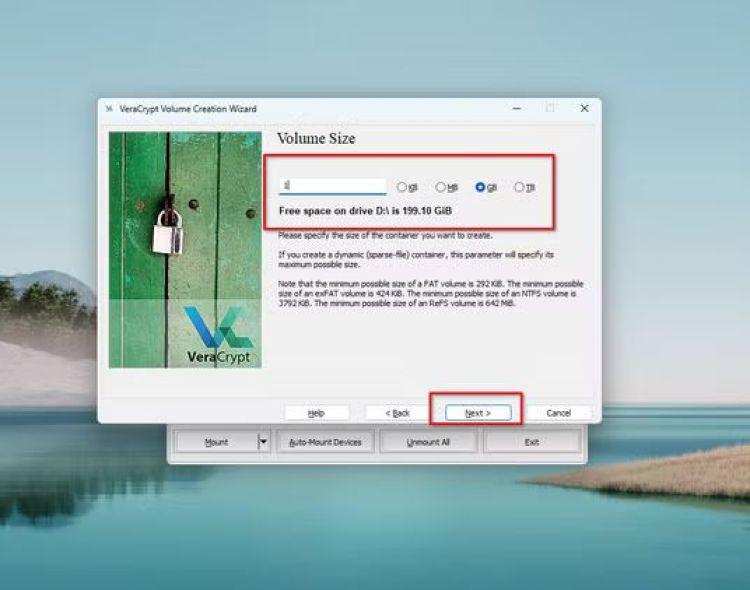Click Unmount All
The width and height of the screenshot is (750, 590).
click(x=428, y=441)
